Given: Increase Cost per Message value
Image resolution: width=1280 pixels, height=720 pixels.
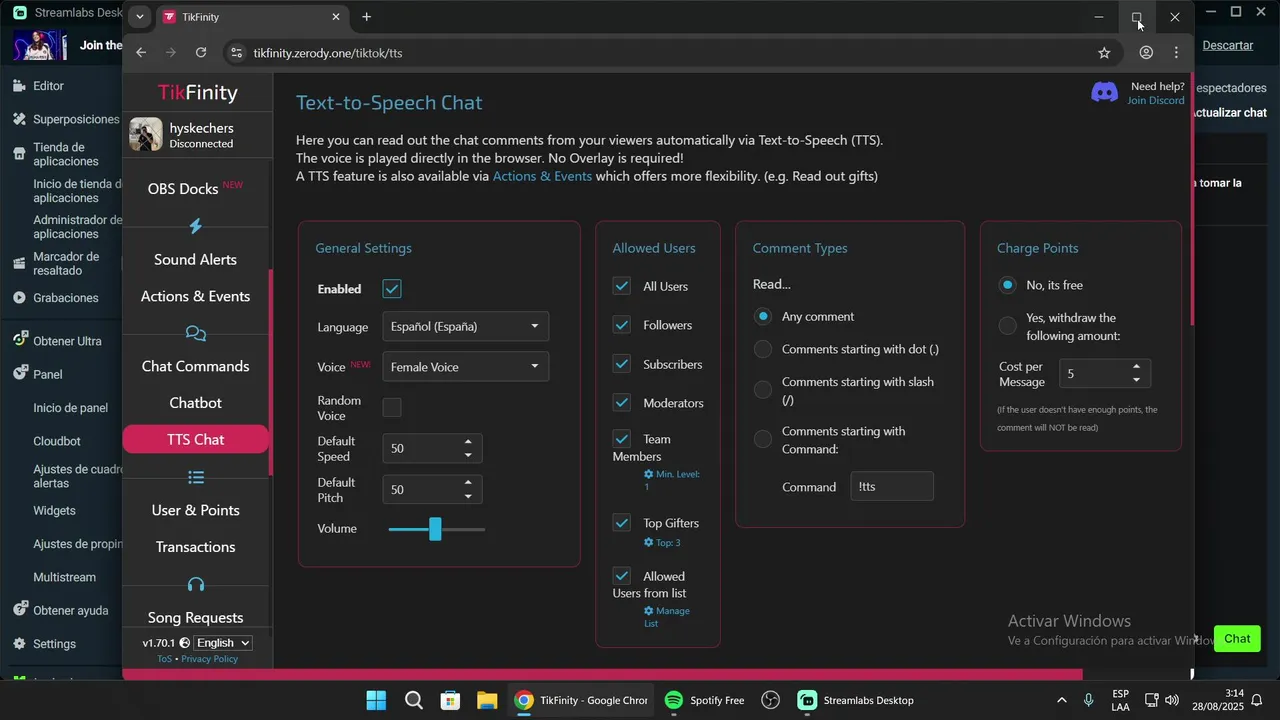Looking at the screenshot, I should click(x=1136, y=367).
